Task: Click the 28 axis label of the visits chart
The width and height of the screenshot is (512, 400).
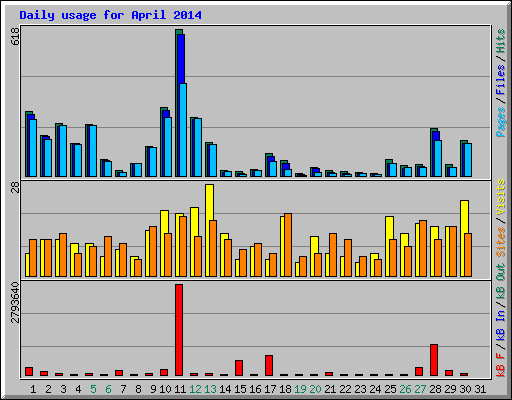Action: click(x=15, y=187)
